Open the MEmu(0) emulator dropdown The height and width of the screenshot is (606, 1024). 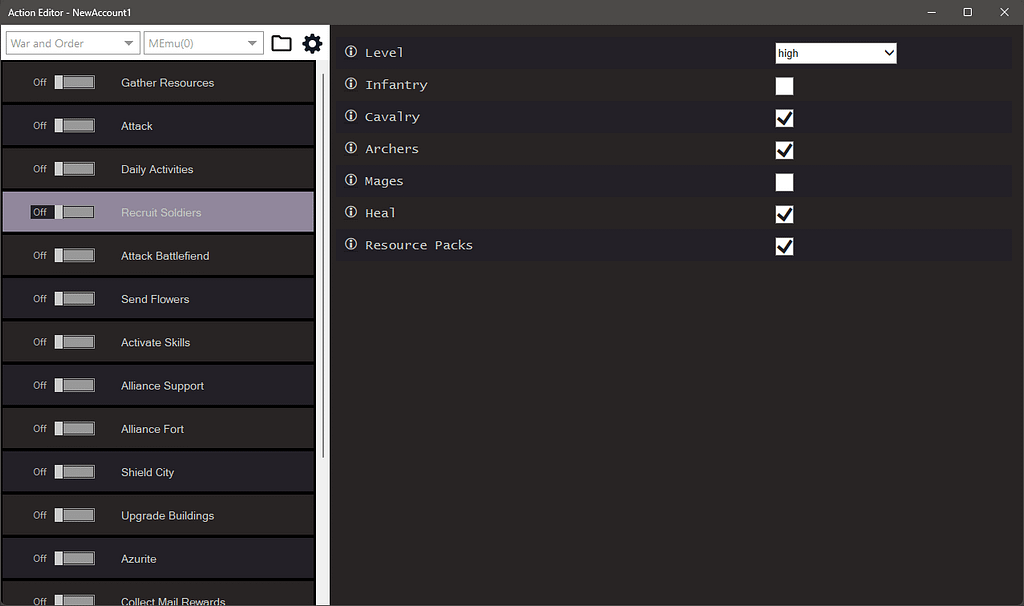click(x=203, y=43)
